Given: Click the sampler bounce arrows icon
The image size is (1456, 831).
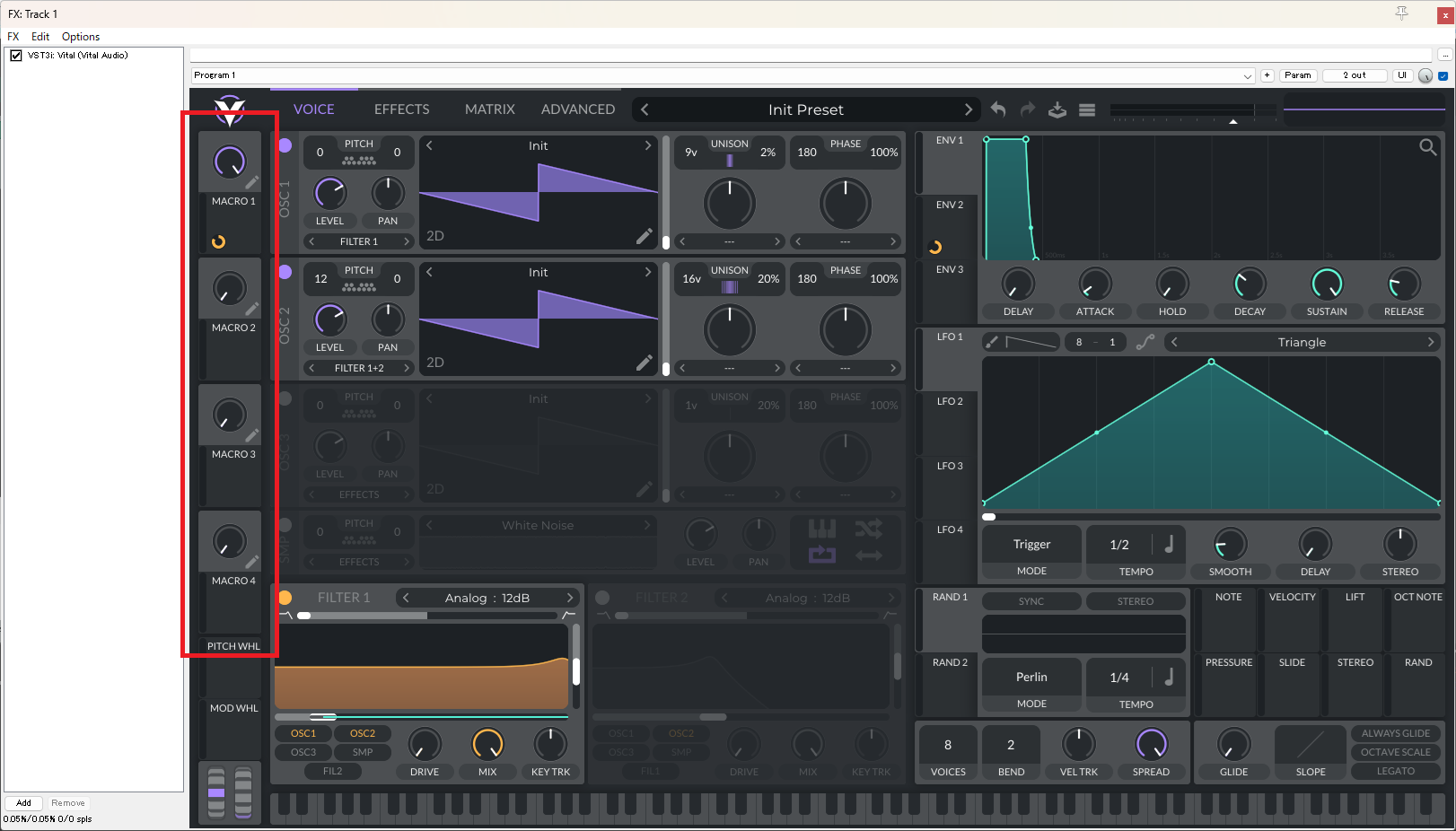Looking at the screenshot, I should point(868,555).
